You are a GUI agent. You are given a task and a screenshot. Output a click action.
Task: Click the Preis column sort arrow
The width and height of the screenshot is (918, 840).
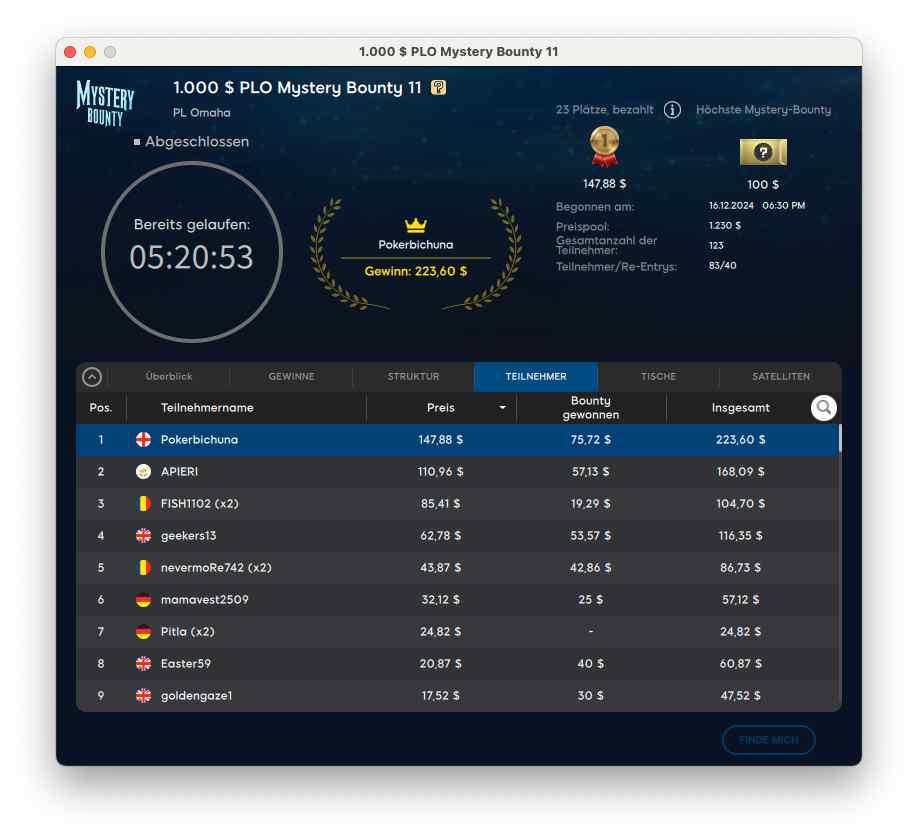[502, 408]
